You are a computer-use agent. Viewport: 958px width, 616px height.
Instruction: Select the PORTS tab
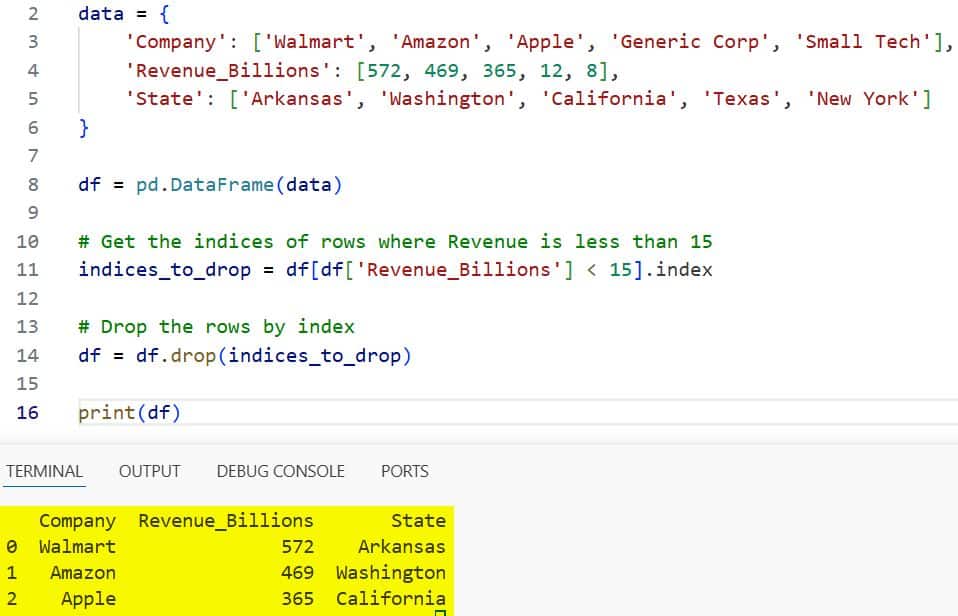point(404,471)
